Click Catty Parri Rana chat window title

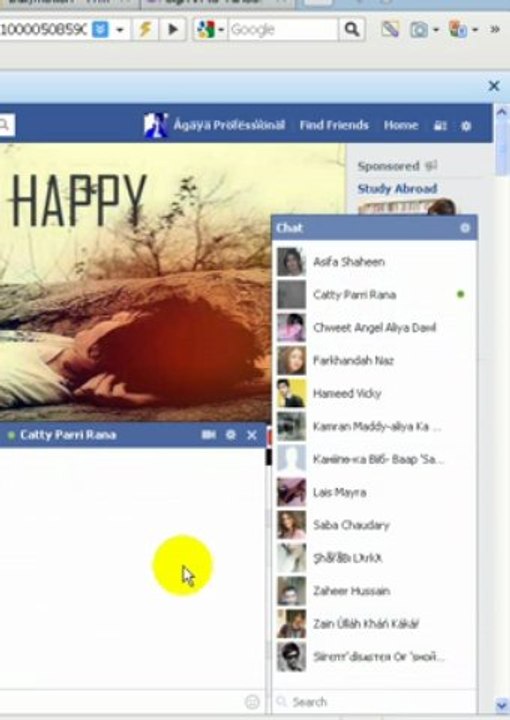(68, 435)
